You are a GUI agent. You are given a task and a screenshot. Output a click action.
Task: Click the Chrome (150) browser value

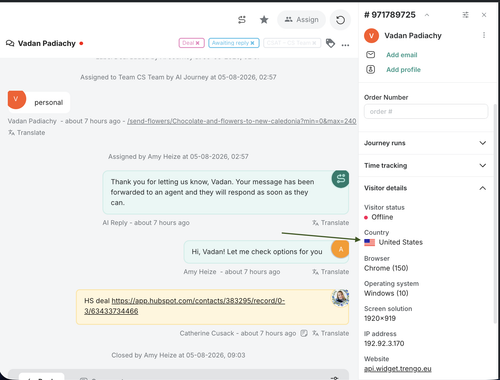pos(386,268)
